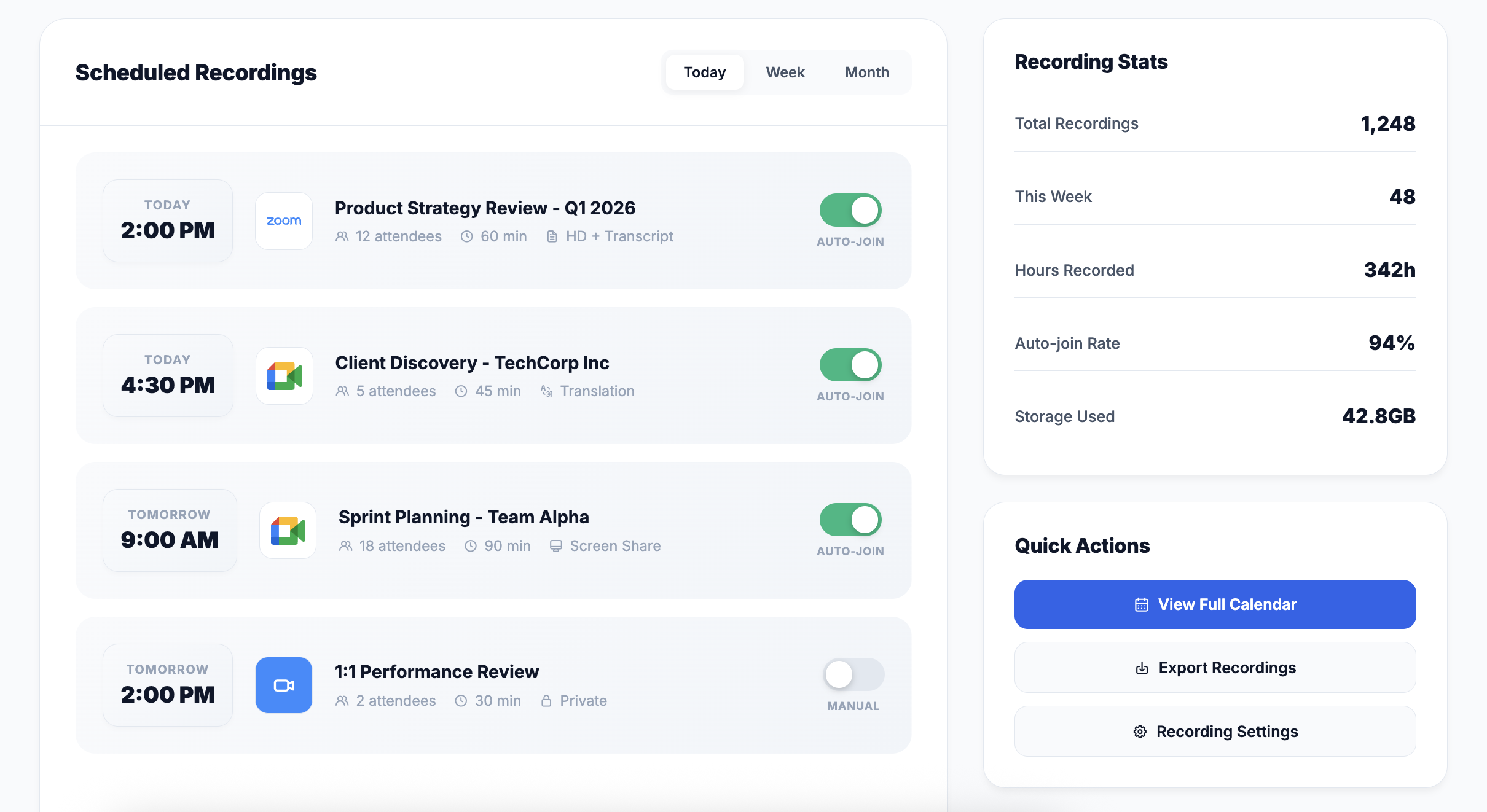Image resolution: width=1487 pixels, height=812 pixels.
Task: Click the translation icon on Client Discovery
Action: point(546,391)
